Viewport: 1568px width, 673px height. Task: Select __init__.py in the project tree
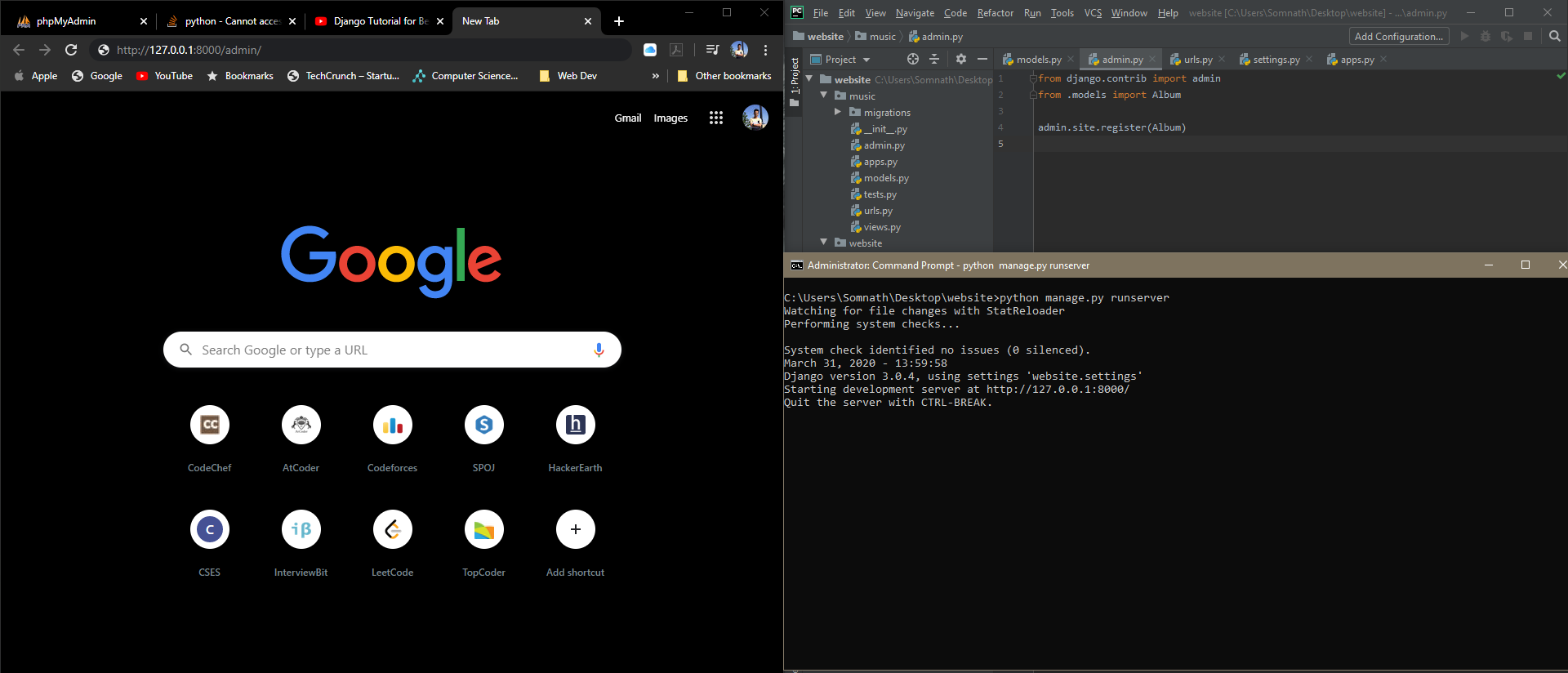[879, 129]
